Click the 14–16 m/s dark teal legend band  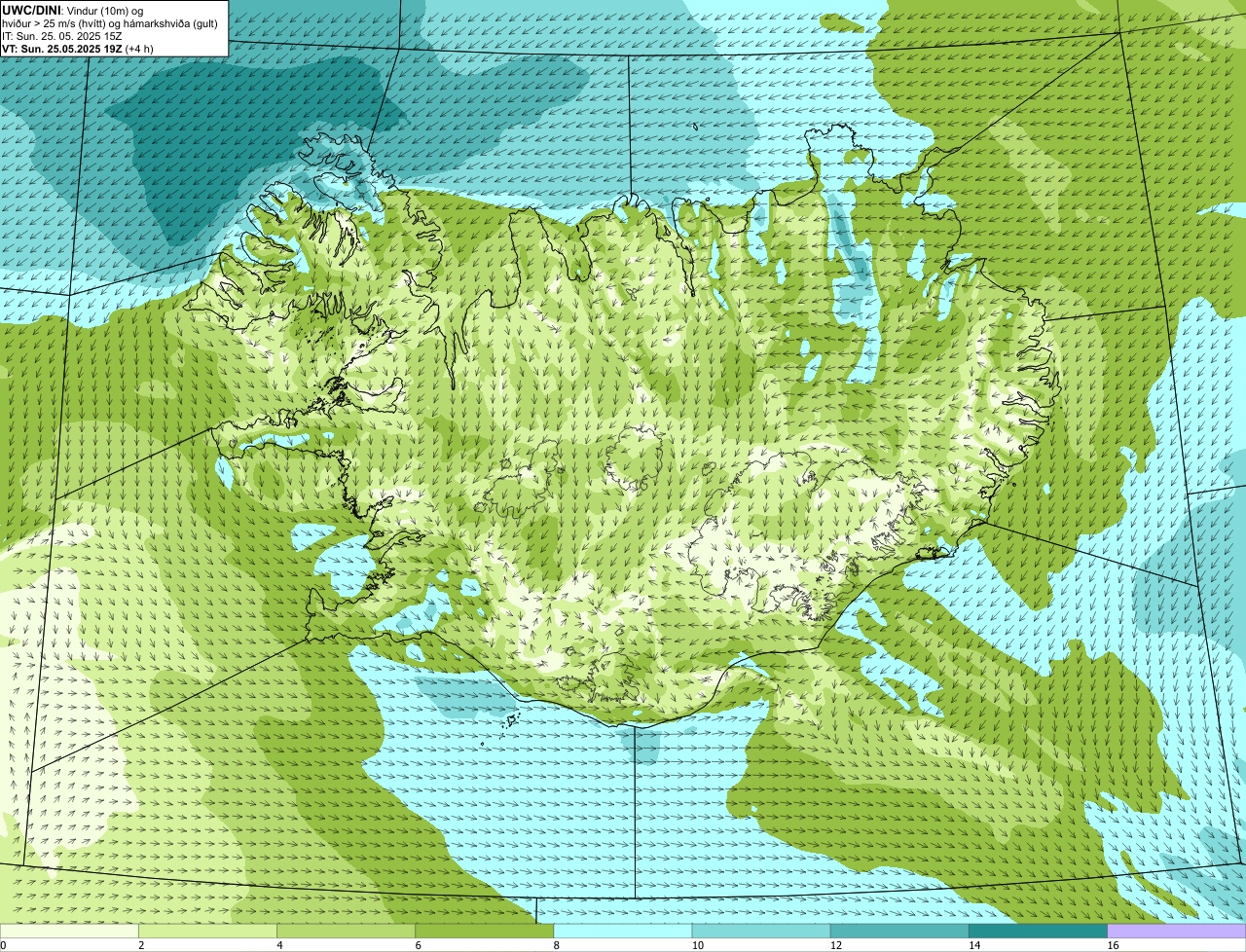coord(1038,932)
